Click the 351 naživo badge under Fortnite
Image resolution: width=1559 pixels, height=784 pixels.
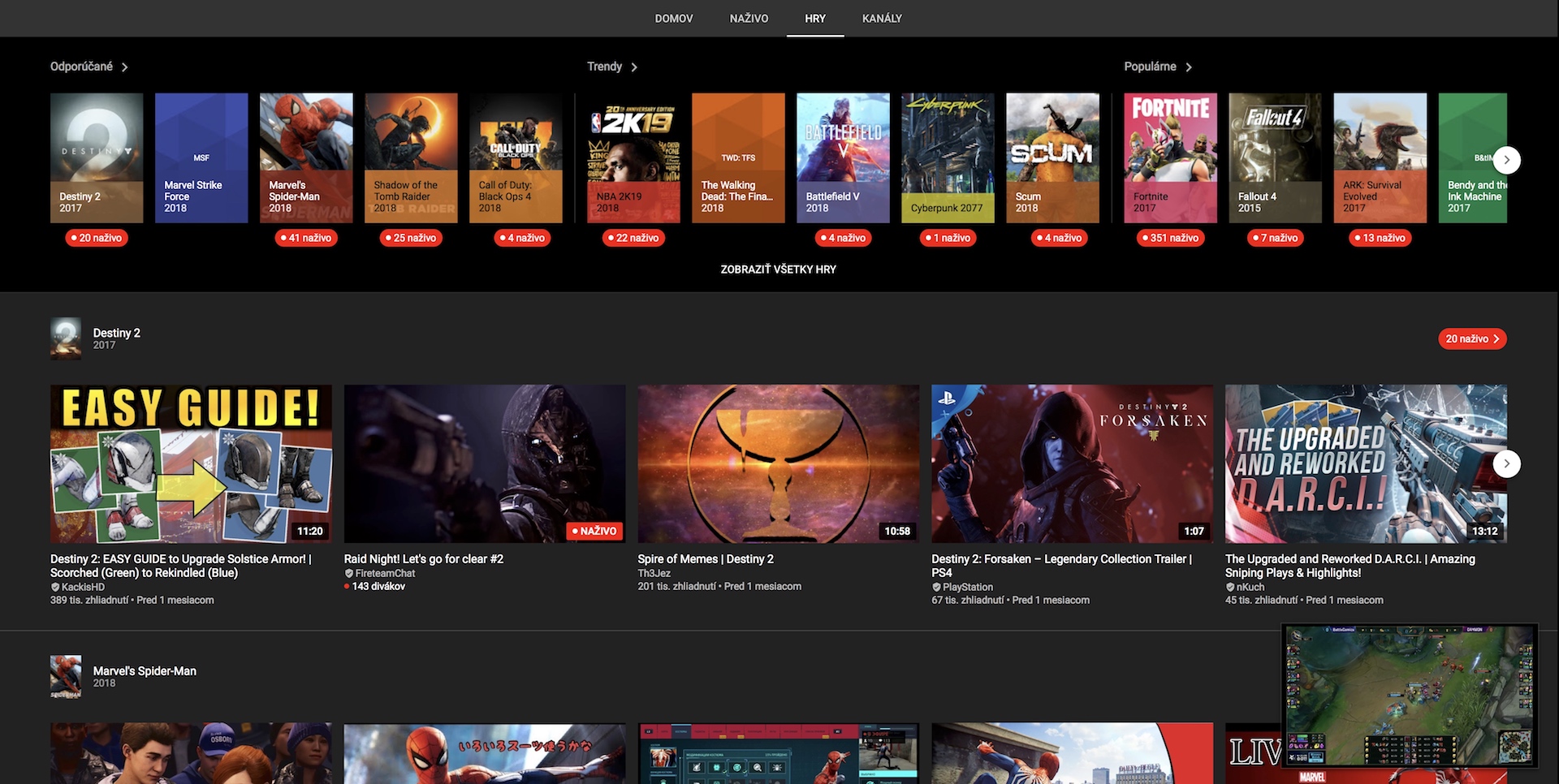click(x=1170, y=238)
